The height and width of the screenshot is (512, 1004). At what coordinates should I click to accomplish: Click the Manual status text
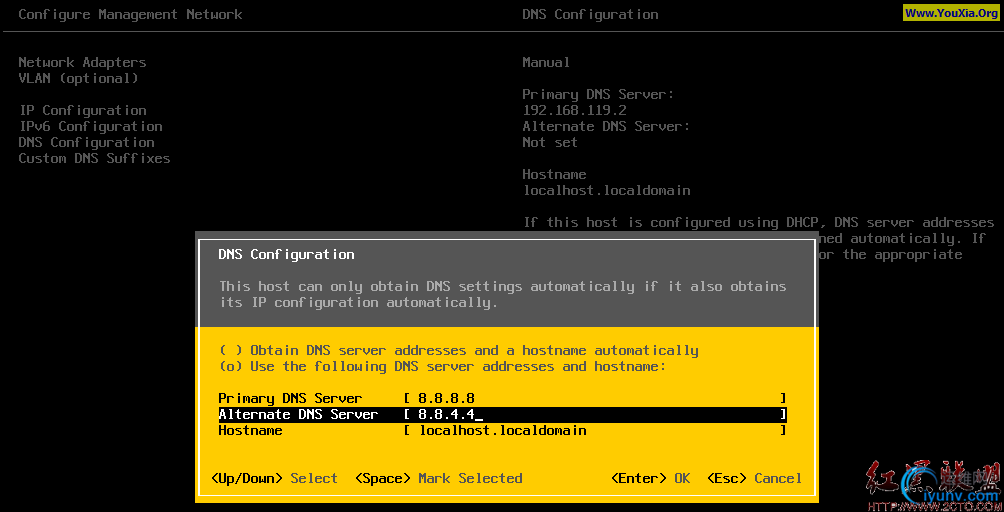(x=546, y=62)
